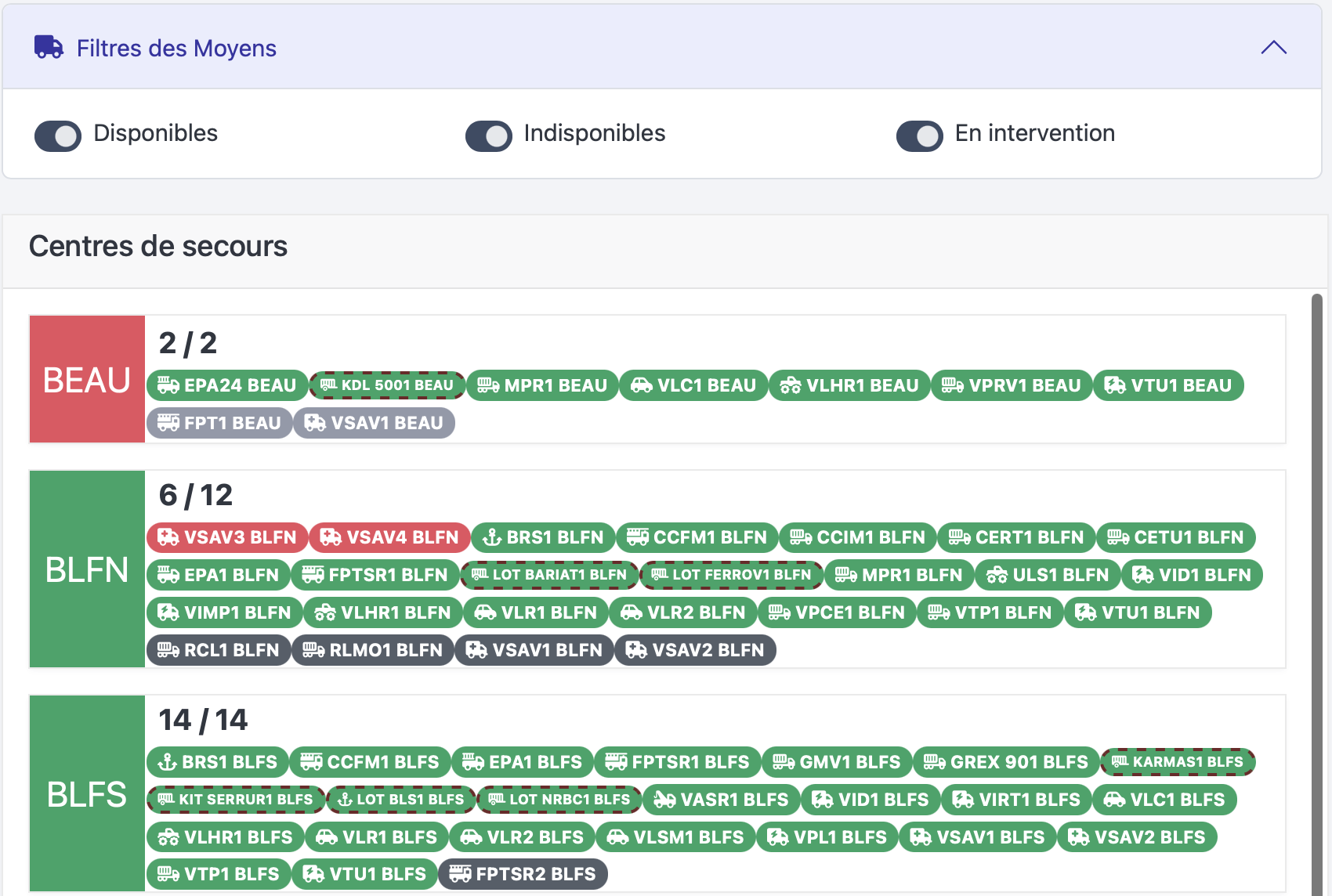1332x896 pixels.
Task: Click the anchor icon on BRS1 BLFN
Action: point(491,537)
